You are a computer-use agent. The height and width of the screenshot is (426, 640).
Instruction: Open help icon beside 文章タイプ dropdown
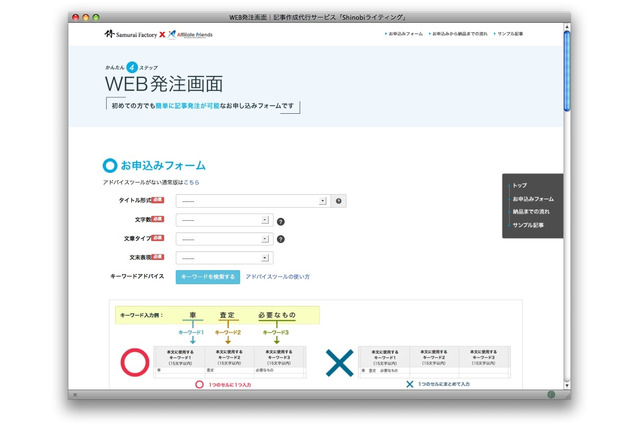point(280,239)
